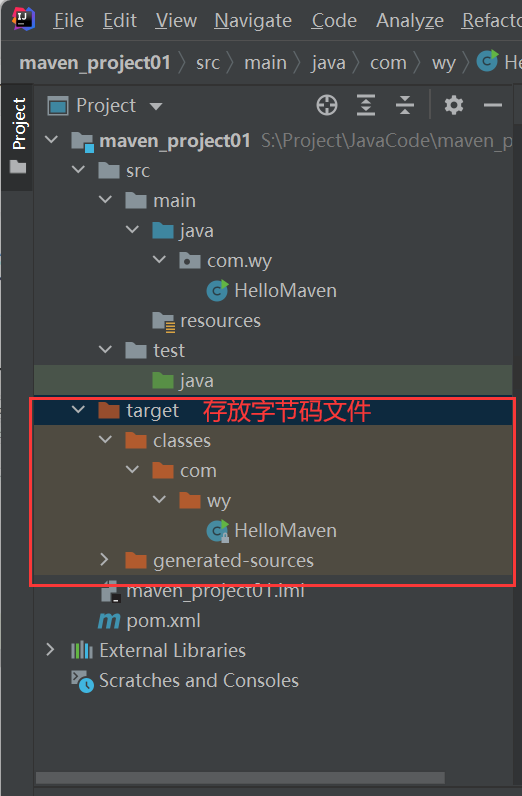The image size is (522, 796).
Task: Click the horizontal scrollbar at panel bottom
Action: coord(240,778)
